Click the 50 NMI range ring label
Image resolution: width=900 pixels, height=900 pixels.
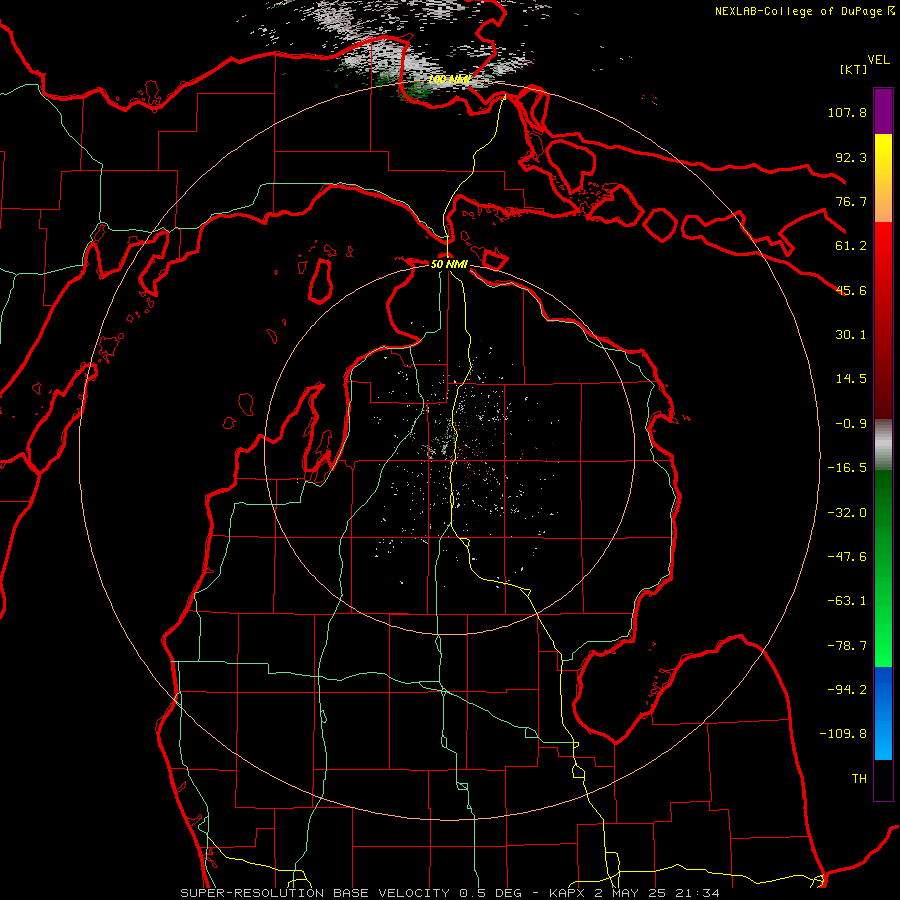[x=449, y=264]
